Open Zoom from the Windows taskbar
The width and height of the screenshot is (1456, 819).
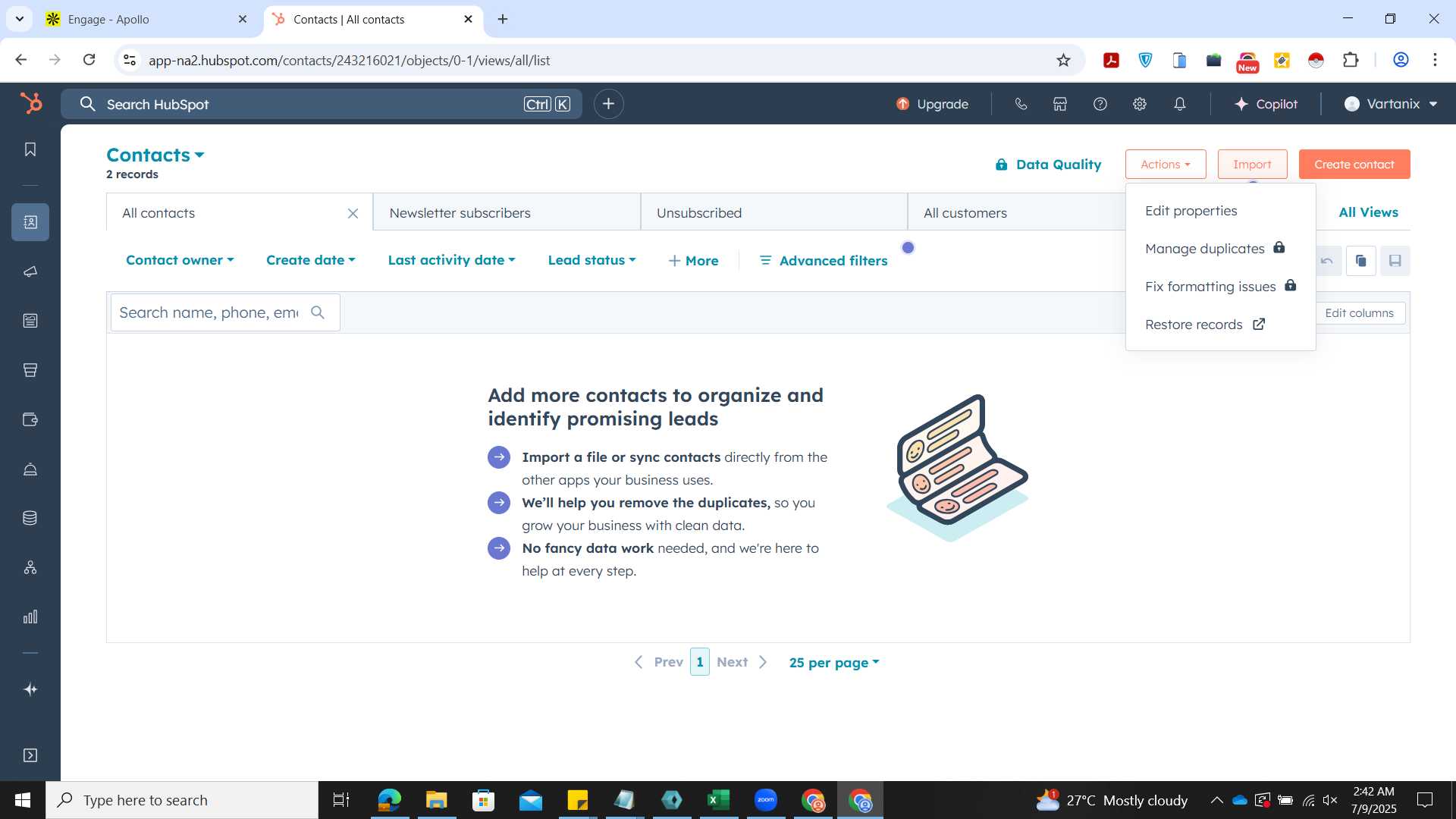pos(766,800)
